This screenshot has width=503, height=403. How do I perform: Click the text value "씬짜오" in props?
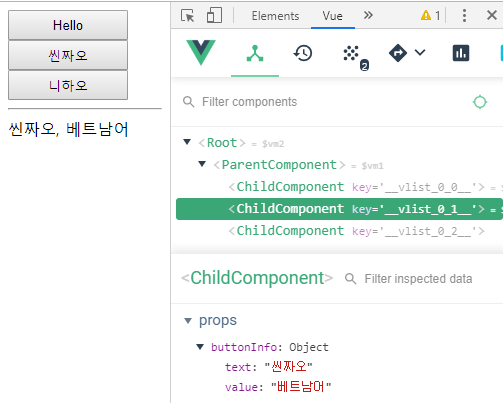(289, 367)
